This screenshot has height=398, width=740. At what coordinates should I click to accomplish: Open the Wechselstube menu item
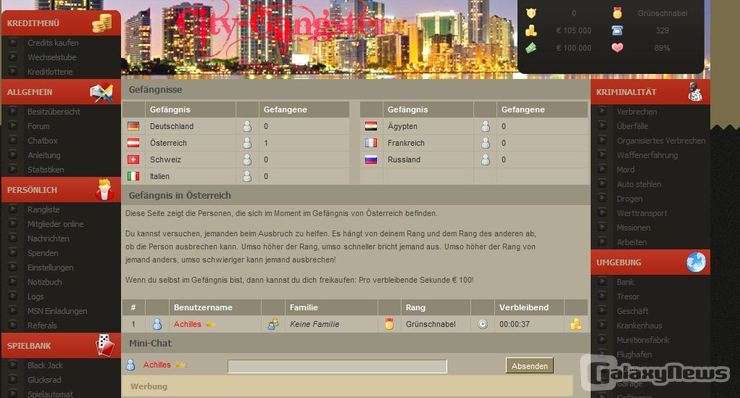coord(52,58)
